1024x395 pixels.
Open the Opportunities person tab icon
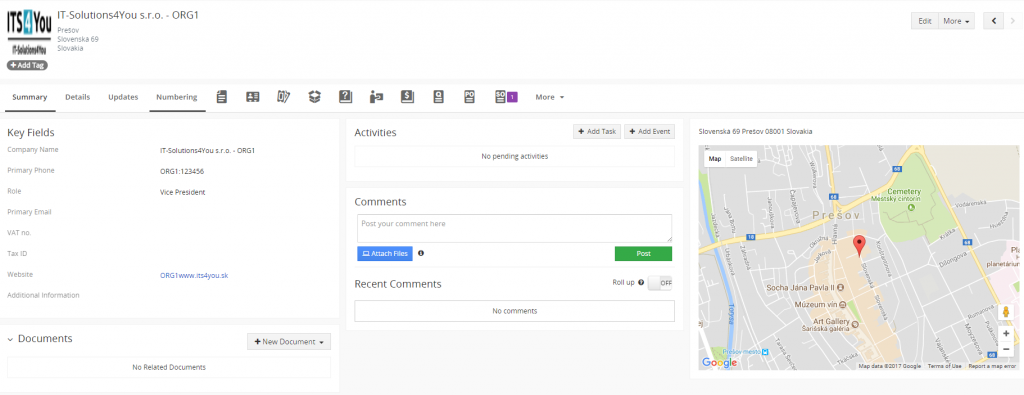[x=376, y=97]
